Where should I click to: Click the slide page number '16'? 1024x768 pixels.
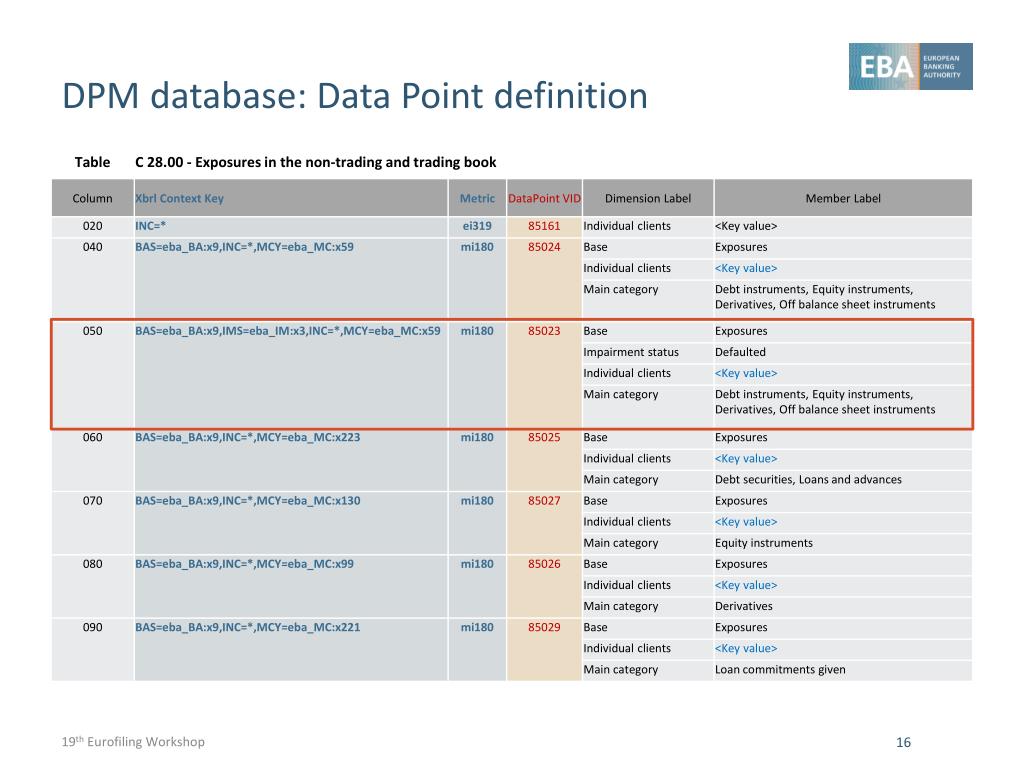click(903, 742)
